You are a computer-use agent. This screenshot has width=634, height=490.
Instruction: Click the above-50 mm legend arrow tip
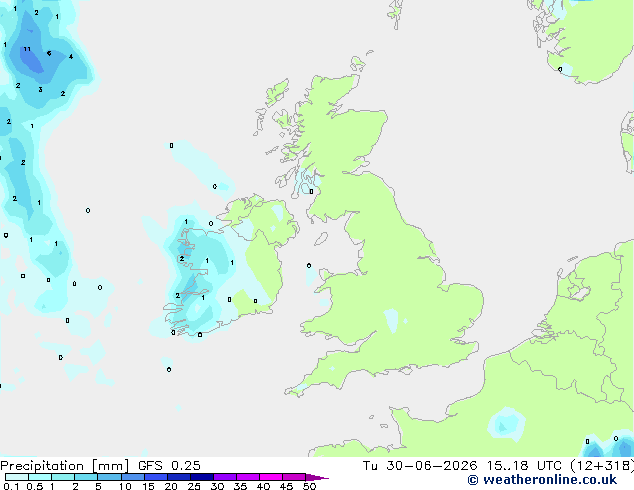(x=317, y=477)
